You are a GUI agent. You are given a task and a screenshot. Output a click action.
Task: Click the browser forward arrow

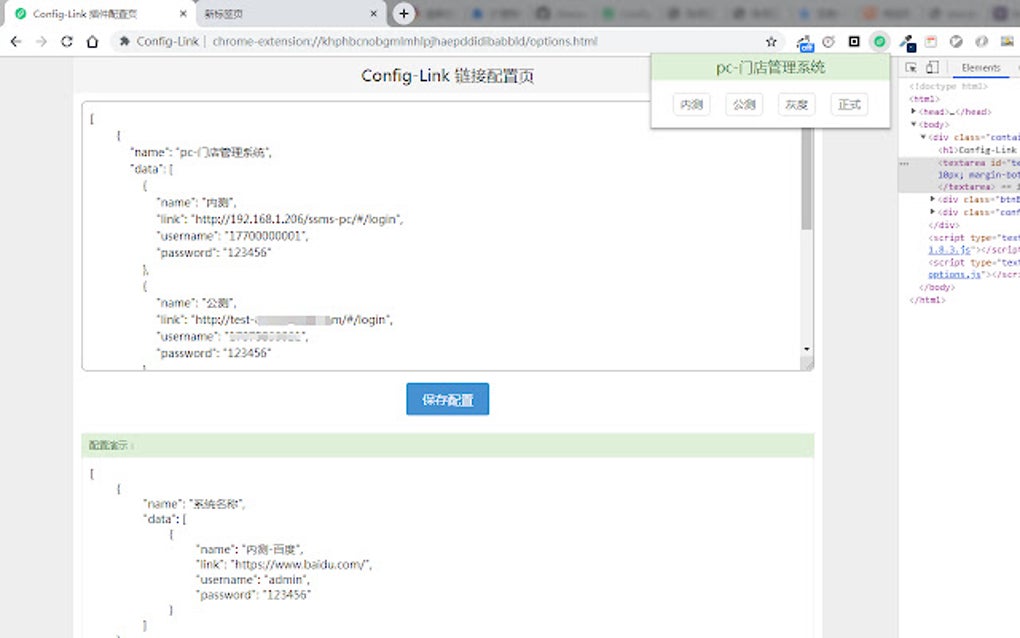point(42,42)
